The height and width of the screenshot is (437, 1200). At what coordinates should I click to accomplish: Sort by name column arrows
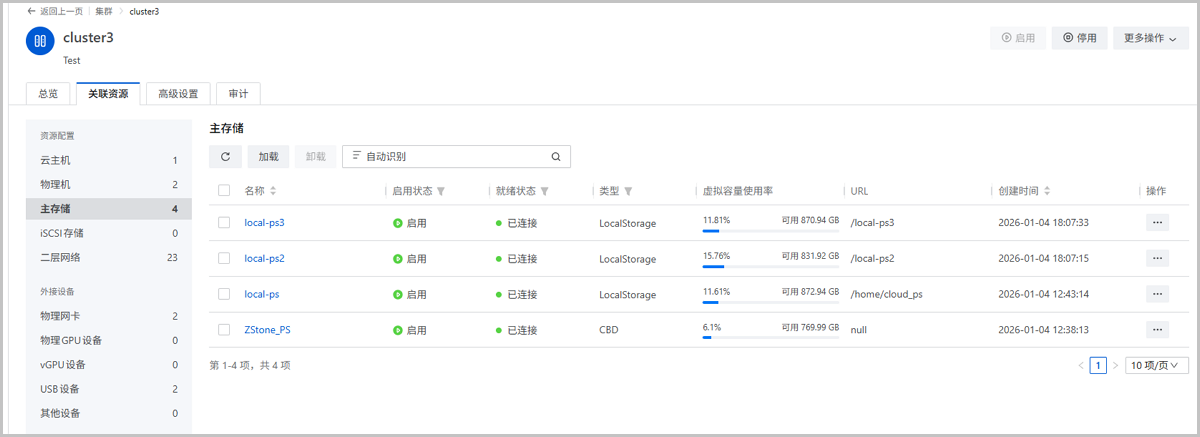tap(273, 191)
